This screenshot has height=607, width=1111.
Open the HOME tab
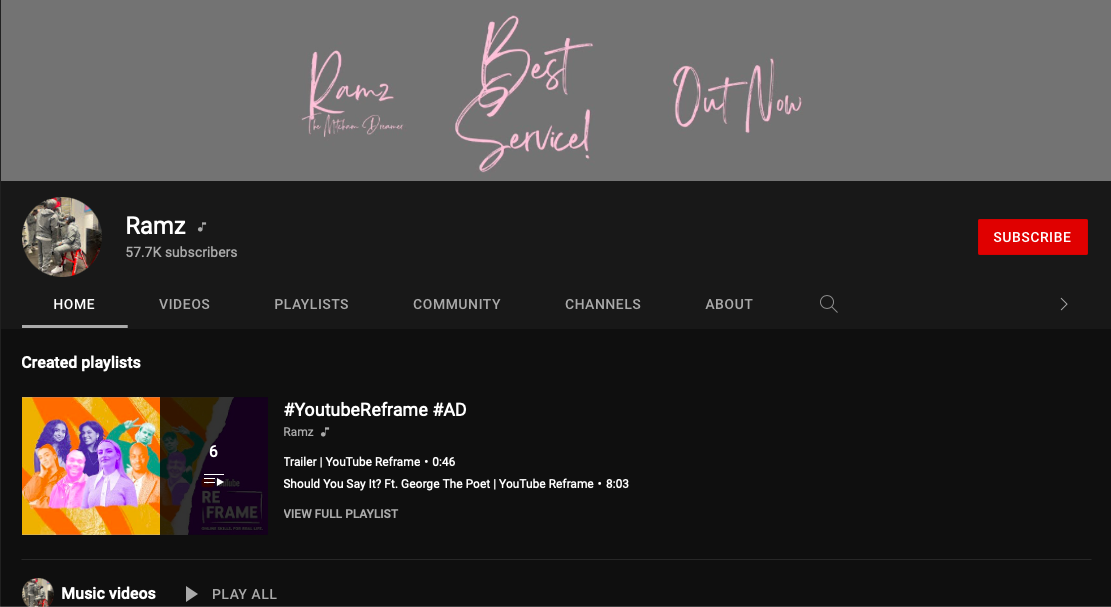click(x=74, y=304)
